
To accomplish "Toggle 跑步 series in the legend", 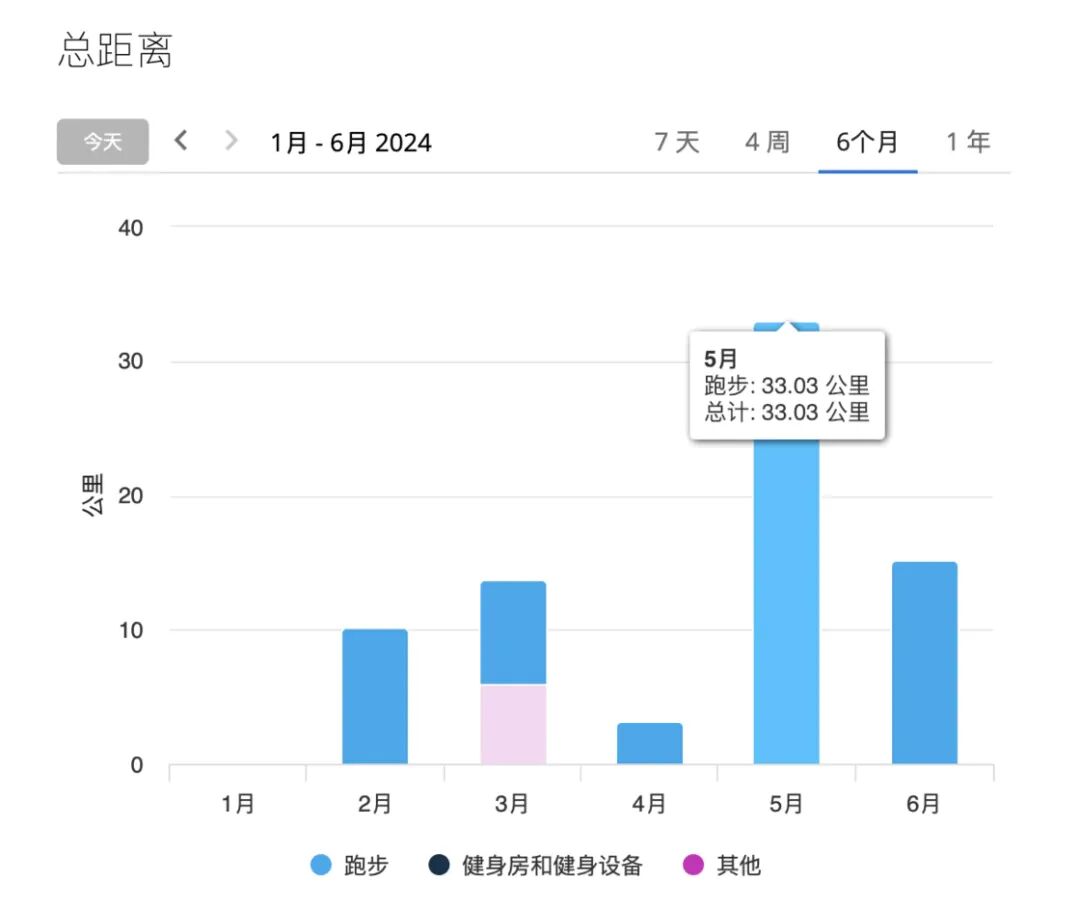I will (x=350, y=865).
